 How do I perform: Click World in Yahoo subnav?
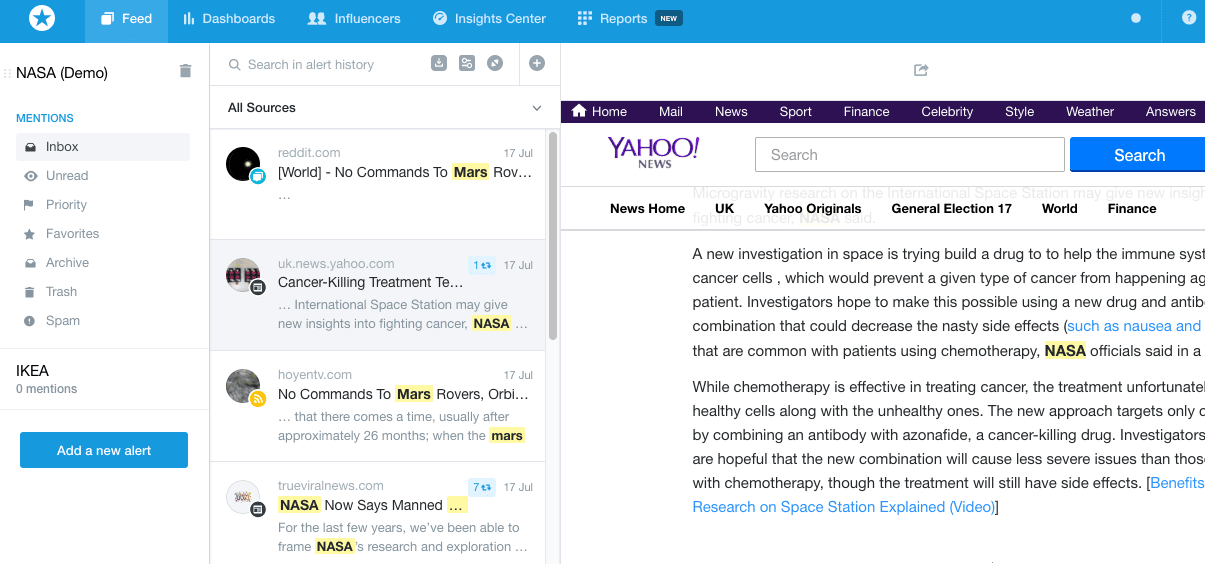tap(1060, 209)
